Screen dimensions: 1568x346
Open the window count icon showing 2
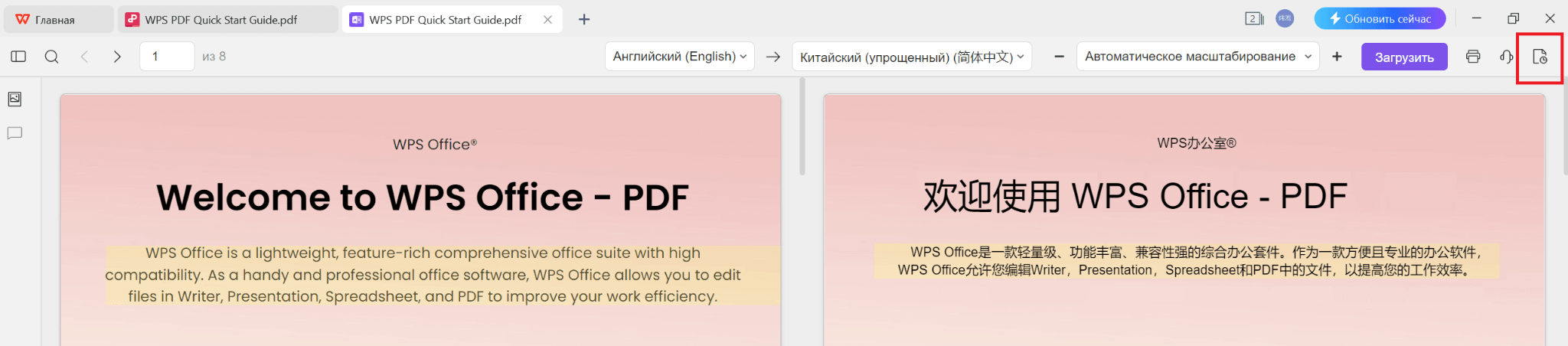pos(1253,18)
